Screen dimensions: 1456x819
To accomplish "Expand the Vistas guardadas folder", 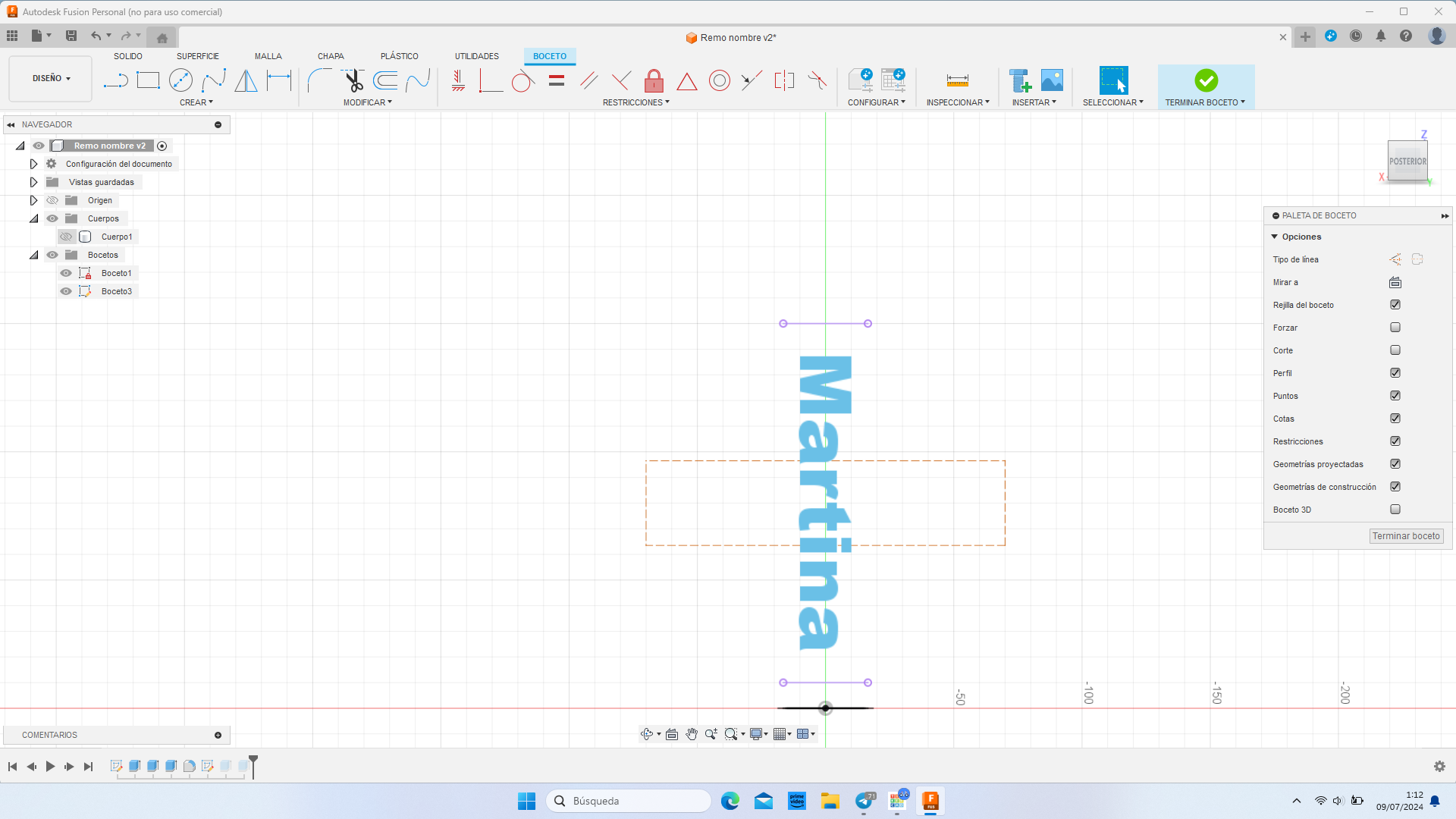I will (33, 182).
